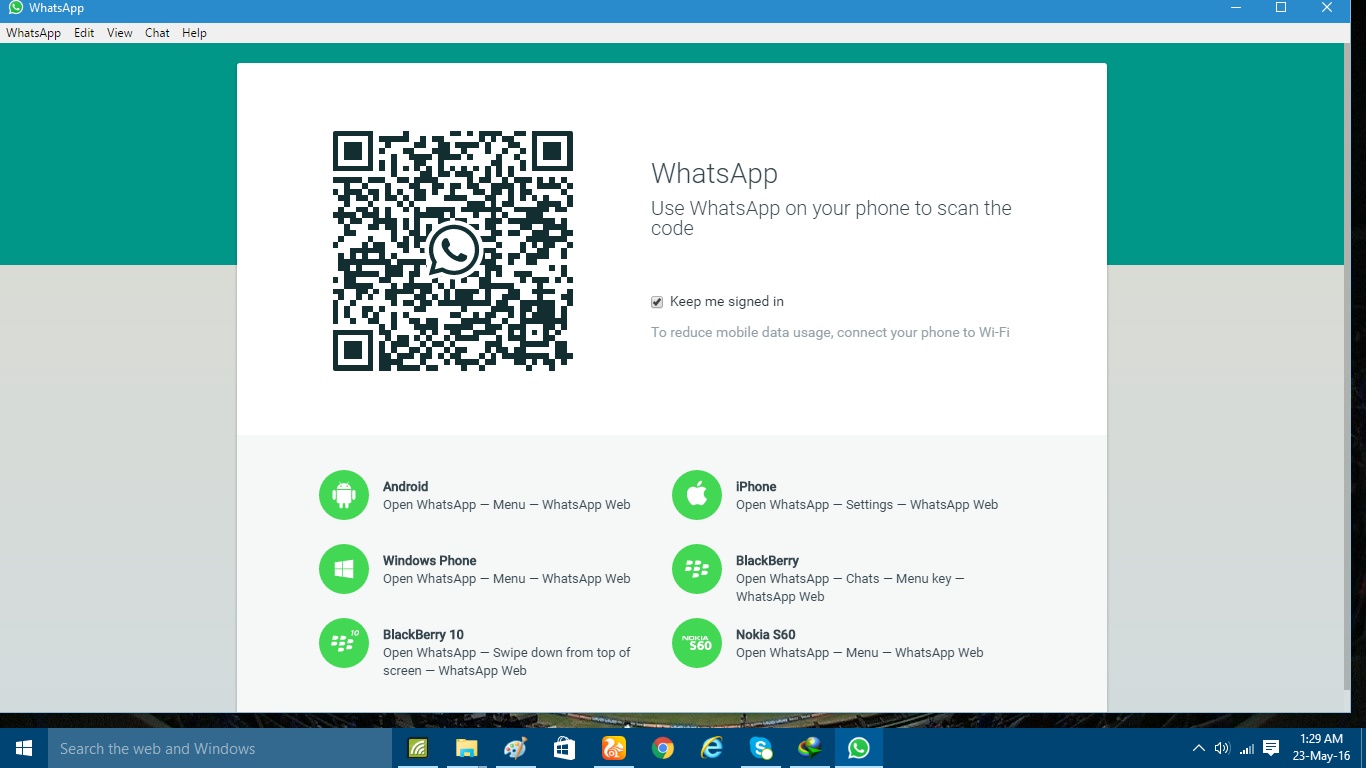This screenshot has width=1366, height=768.
Task: Click the 'Windows Phone' heading text
Action: tap(429, 561)
